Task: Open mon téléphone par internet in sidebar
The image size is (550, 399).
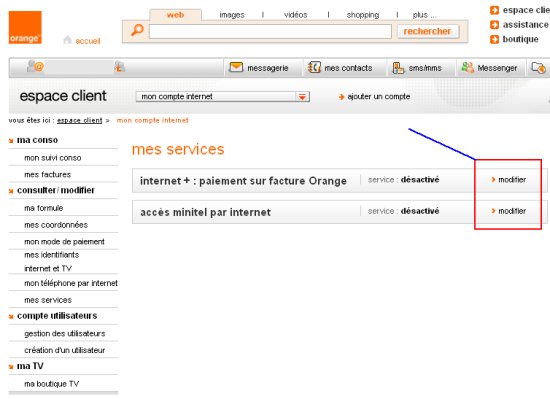Action: click(71, 283)
